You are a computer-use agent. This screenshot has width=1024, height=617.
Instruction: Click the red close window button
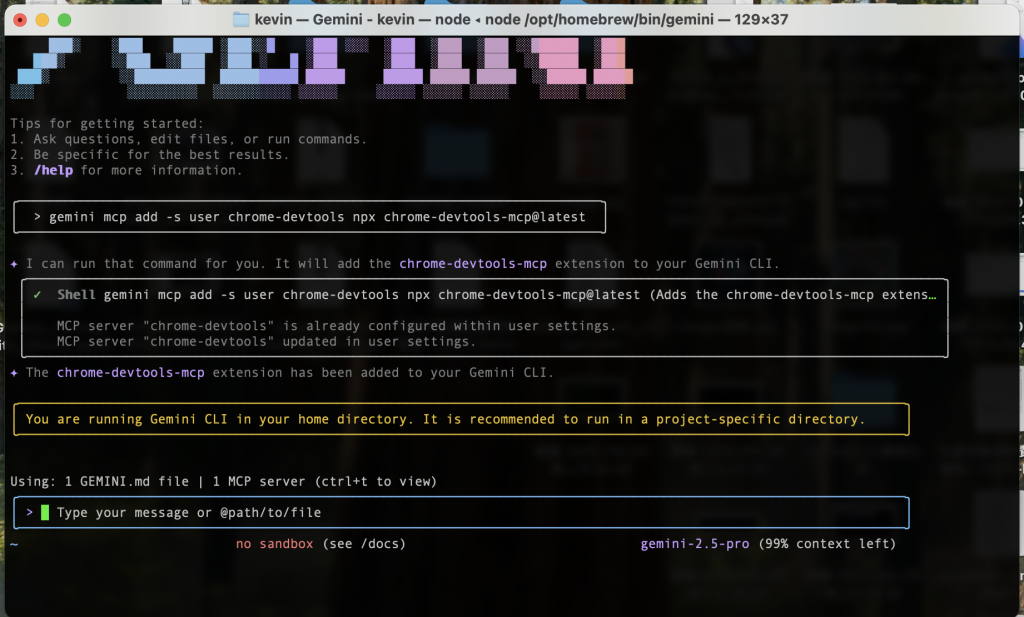tap(20, 20)
